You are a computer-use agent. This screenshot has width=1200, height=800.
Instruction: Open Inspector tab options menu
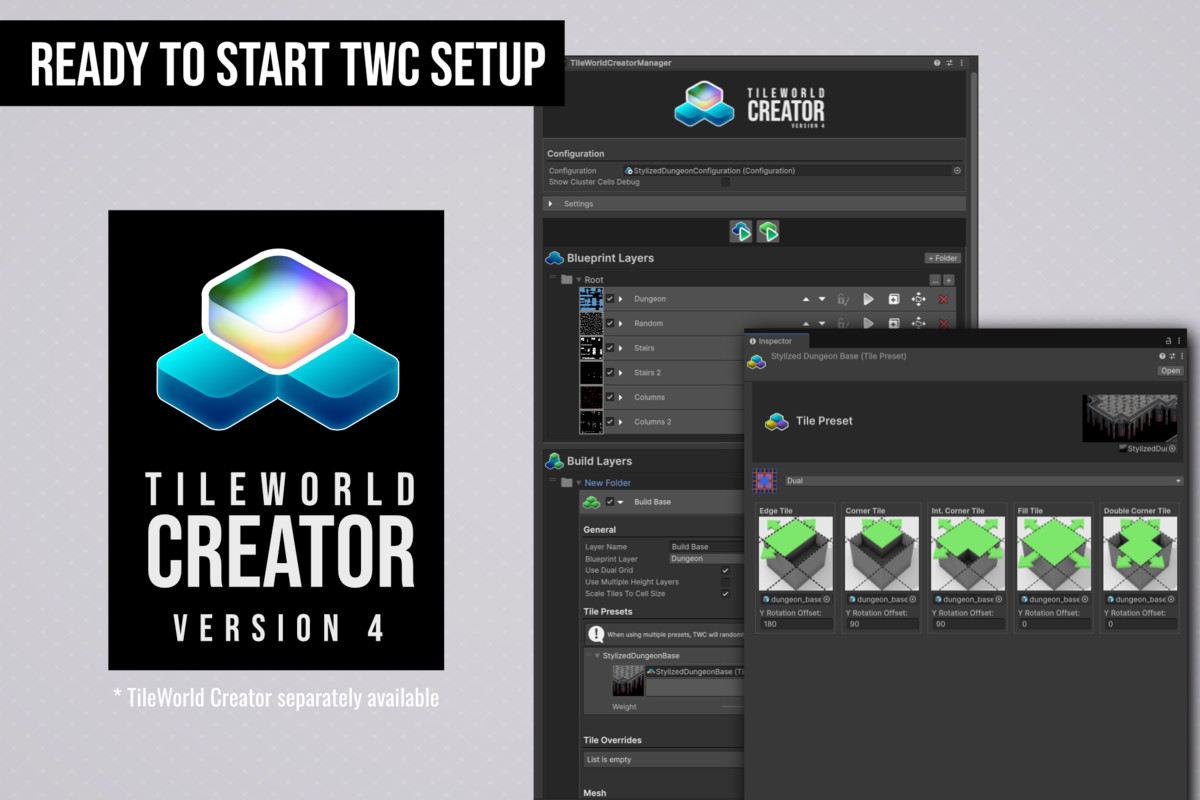pos(1179,341)
